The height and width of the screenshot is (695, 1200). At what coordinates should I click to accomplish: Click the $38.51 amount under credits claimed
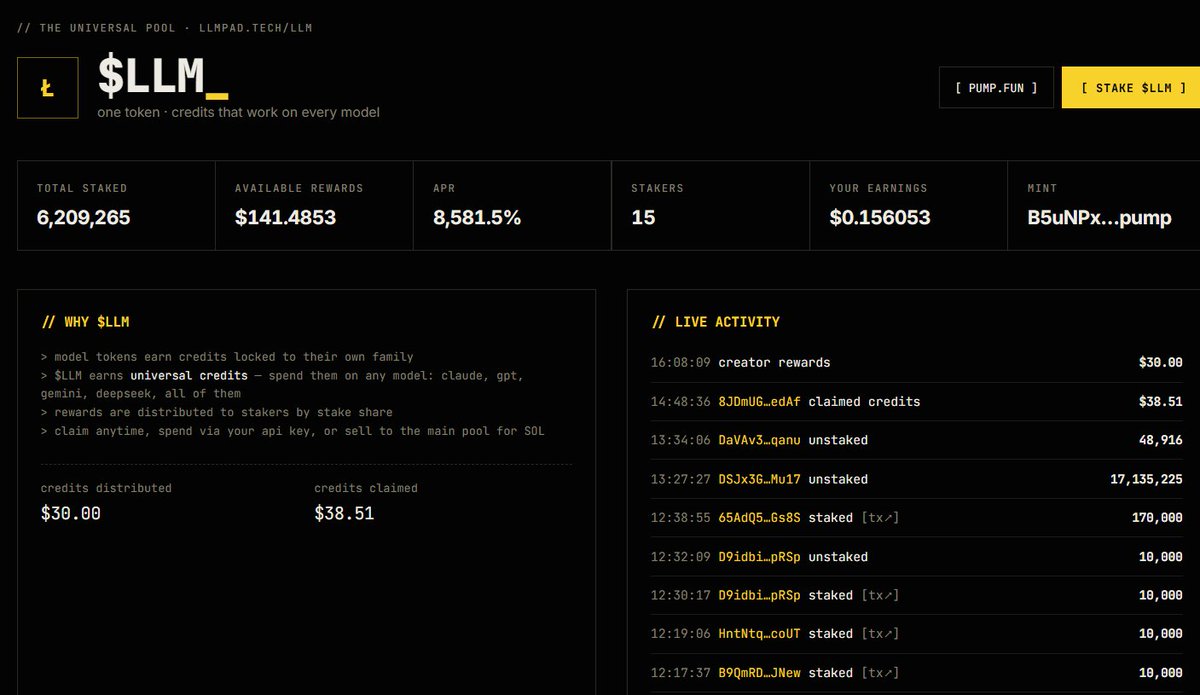(344, 514)
